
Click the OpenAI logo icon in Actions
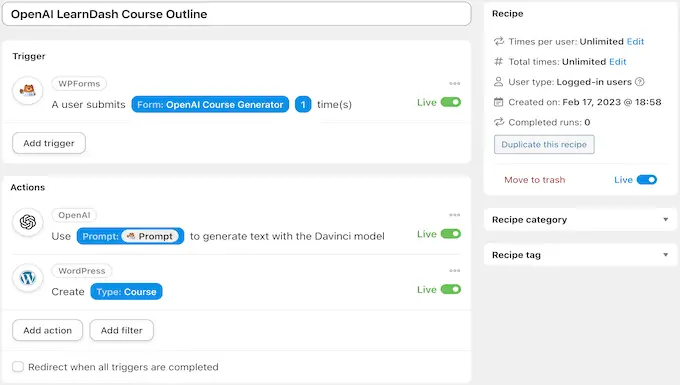(x=28, y=222)
